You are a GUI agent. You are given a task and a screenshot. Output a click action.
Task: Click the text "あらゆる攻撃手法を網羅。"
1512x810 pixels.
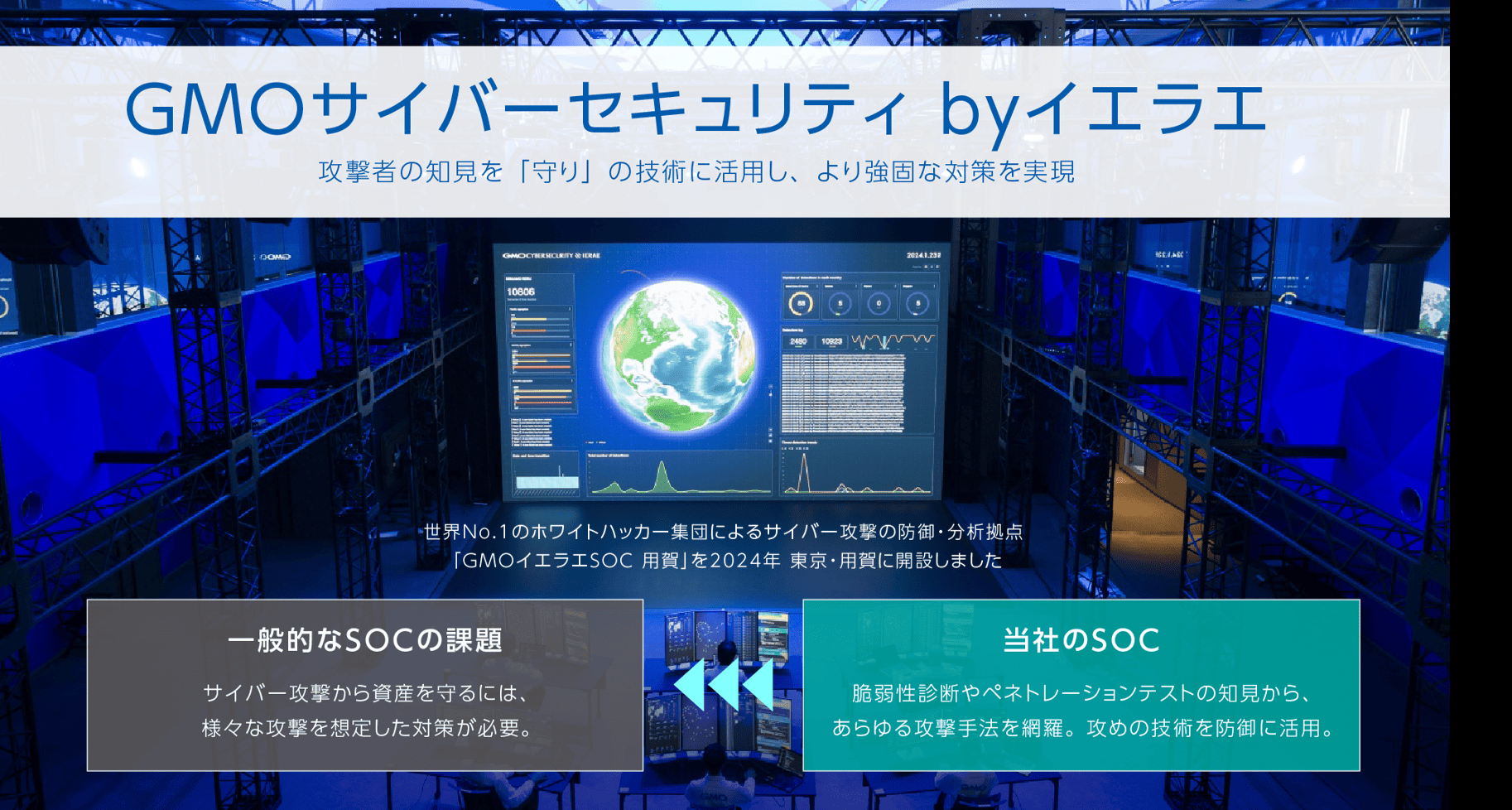click(x=952, y=728)
